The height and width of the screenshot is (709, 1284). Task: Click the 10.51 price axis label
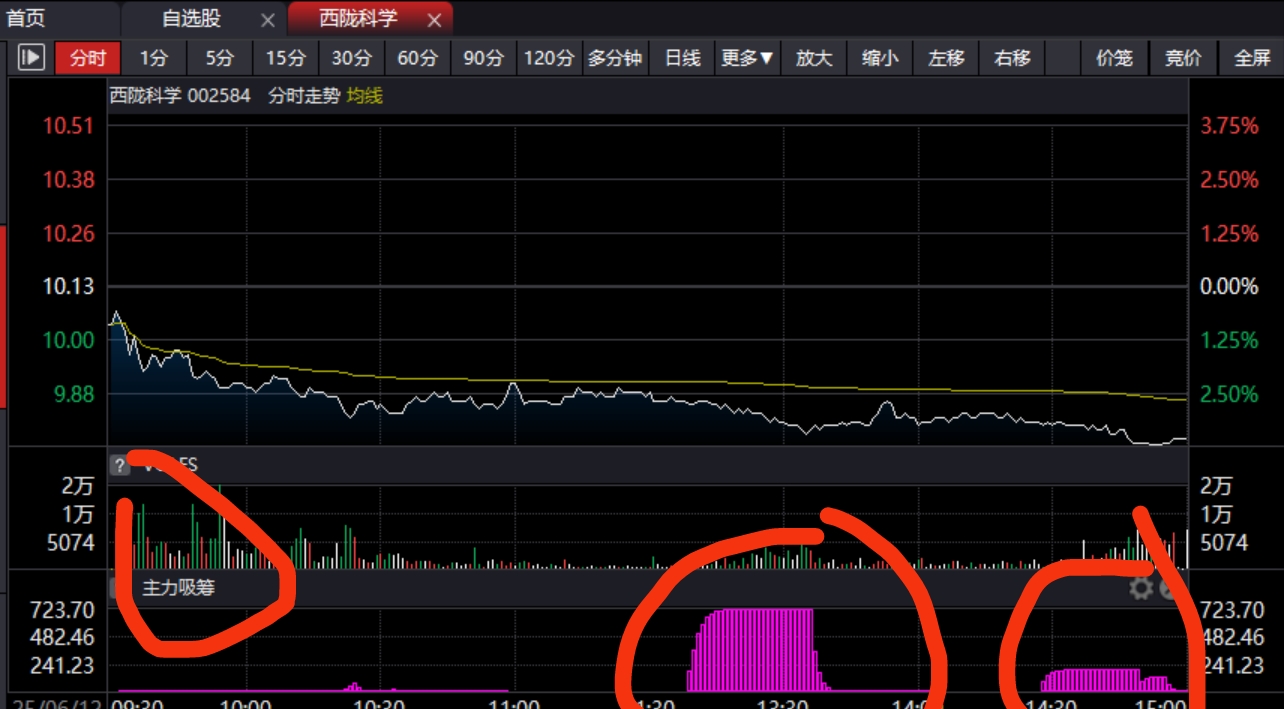point(69,125)
